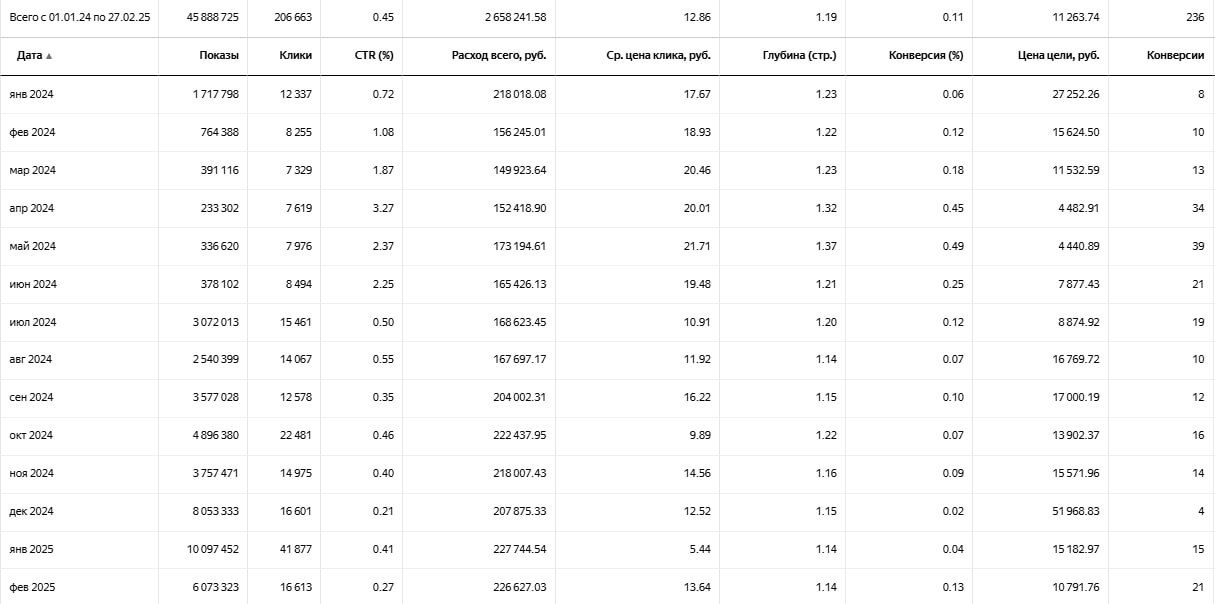Sort the table by the Показы column

click(x=218, y=56)
